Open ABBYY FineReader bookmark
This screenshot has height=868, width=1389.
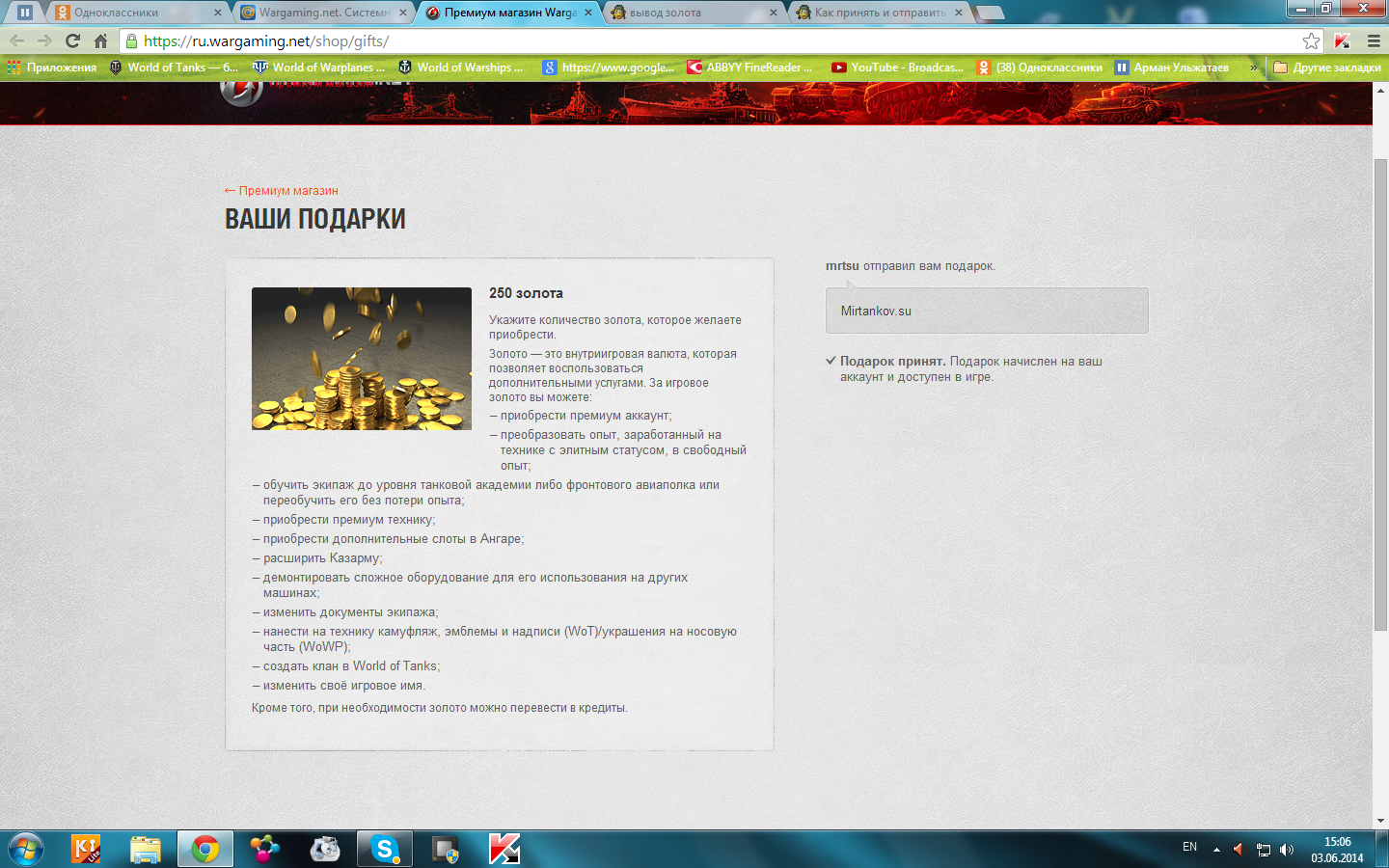[749, 68]
